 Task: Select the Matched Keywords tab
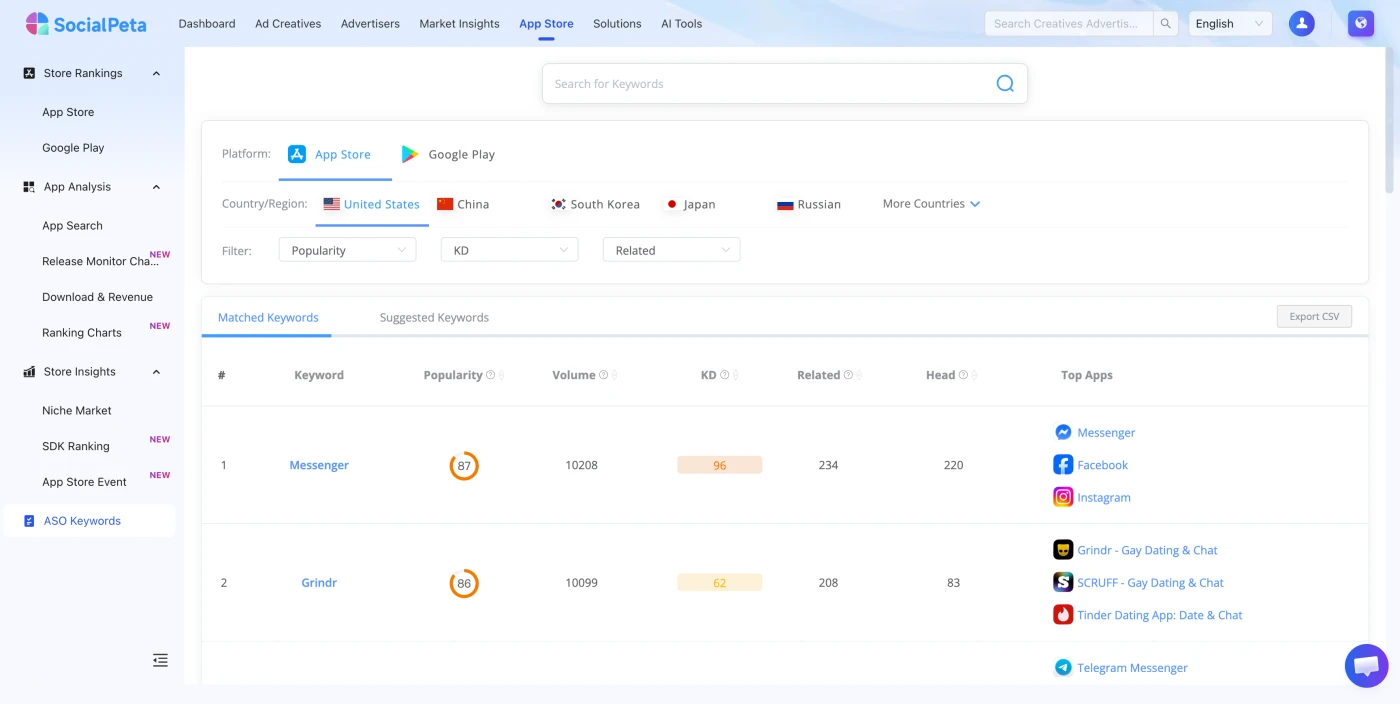268,318
